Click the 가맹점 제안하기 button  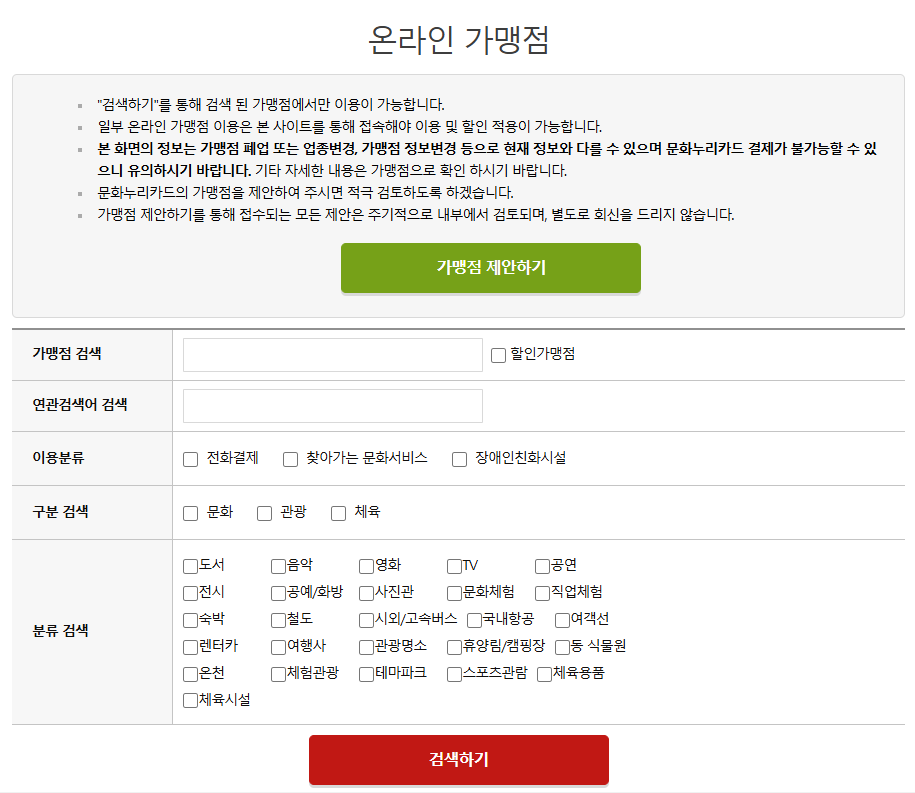click(x=490, y=268)
